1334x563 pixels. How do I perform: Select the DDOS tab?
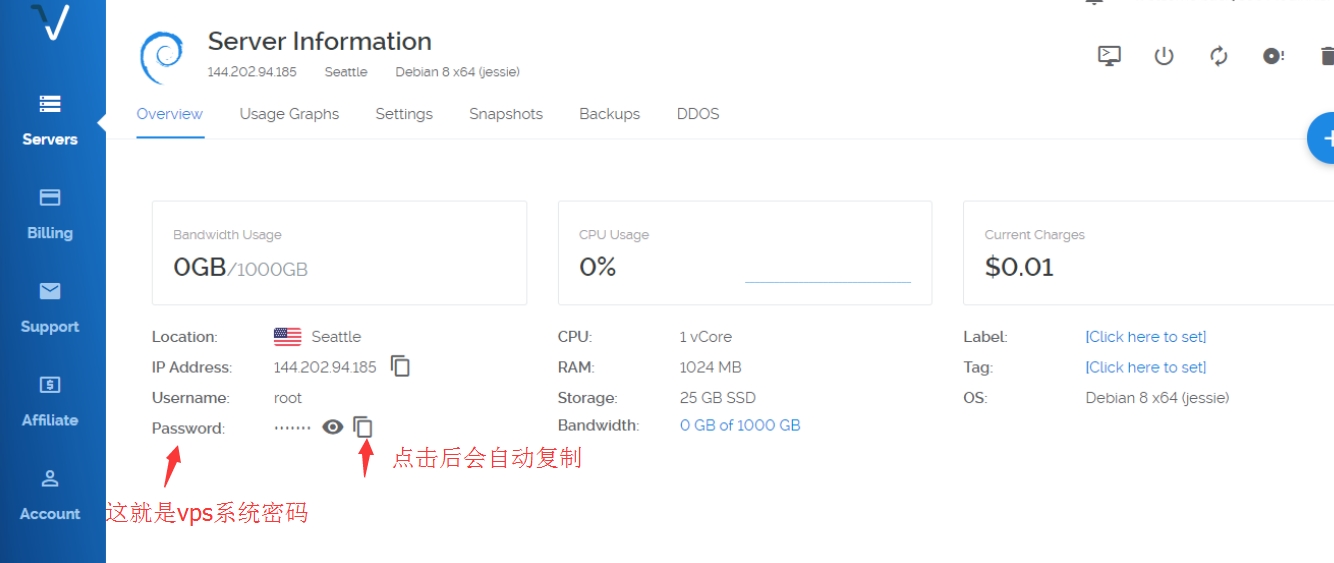pyautogui.click(x=698, y=114)
